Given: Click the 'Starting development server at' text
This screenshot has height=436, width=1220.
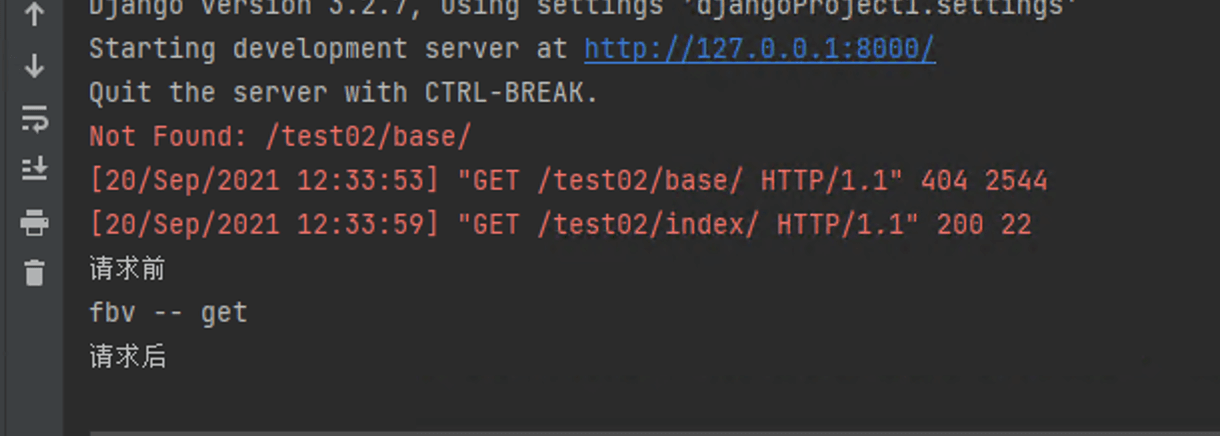Looking at the screenshot, I should click(x=328, y=49).
